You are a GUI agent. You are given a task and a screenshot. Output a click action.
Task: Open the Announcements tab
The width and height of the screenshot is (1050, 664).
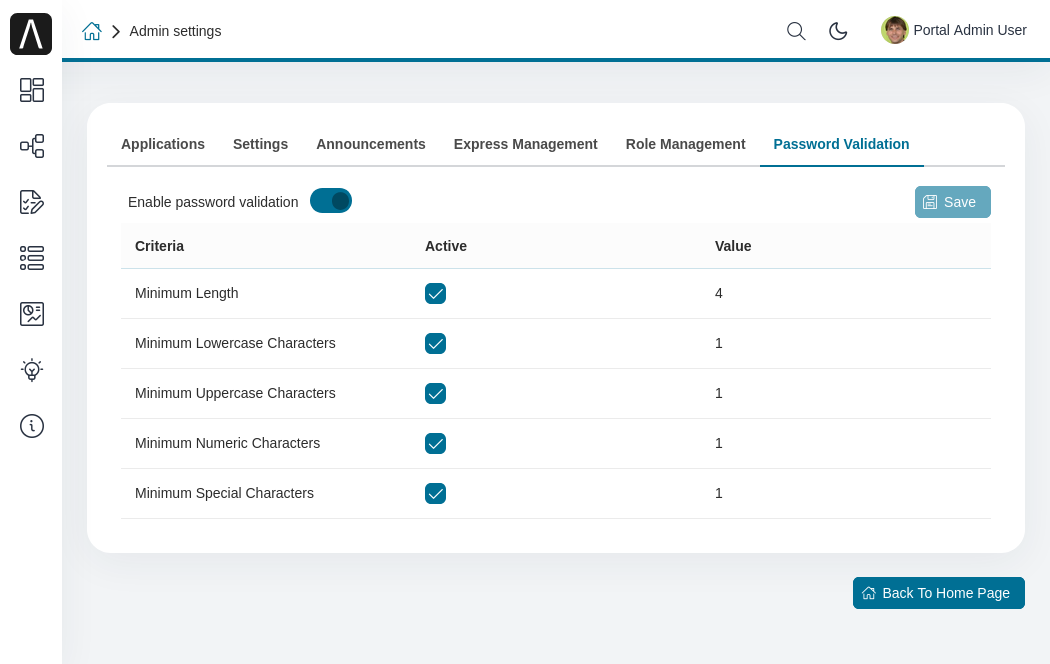(370, 144)
